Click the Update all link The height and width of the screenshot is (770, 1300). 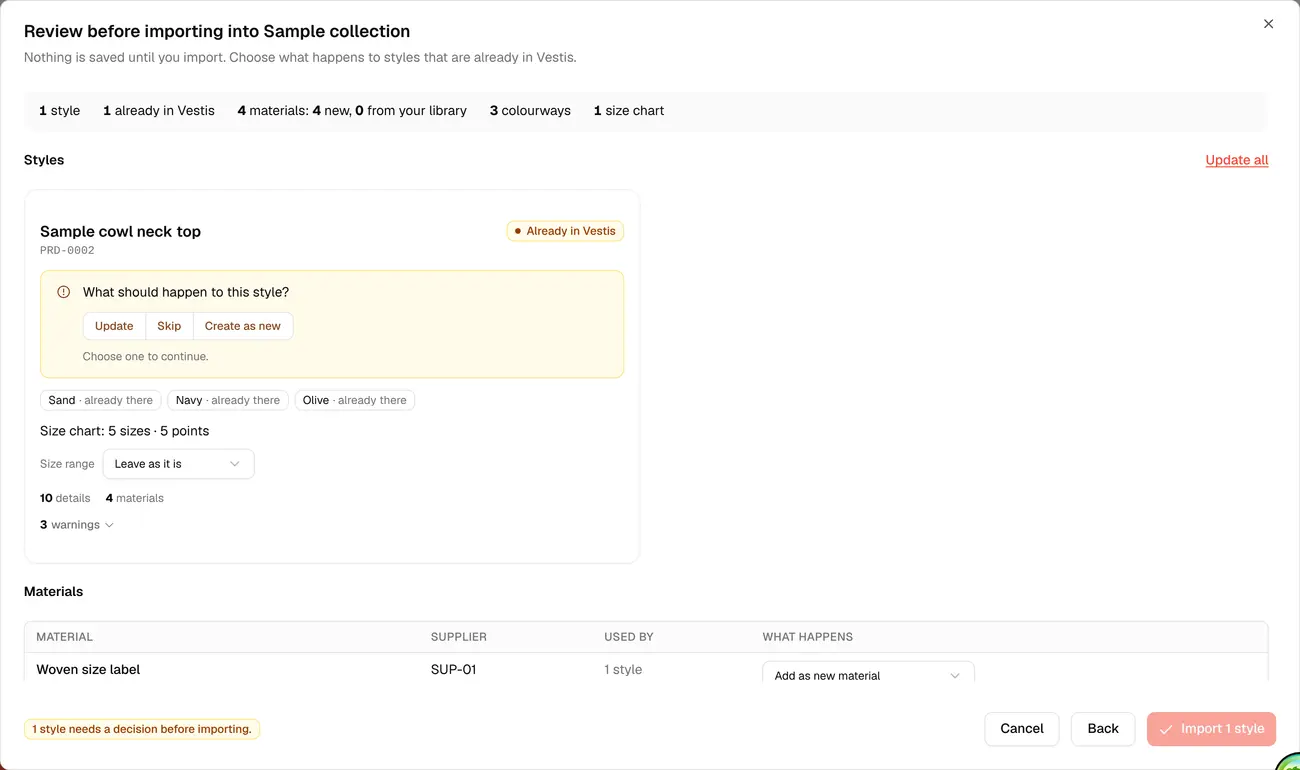click(x=1237, y=160)
